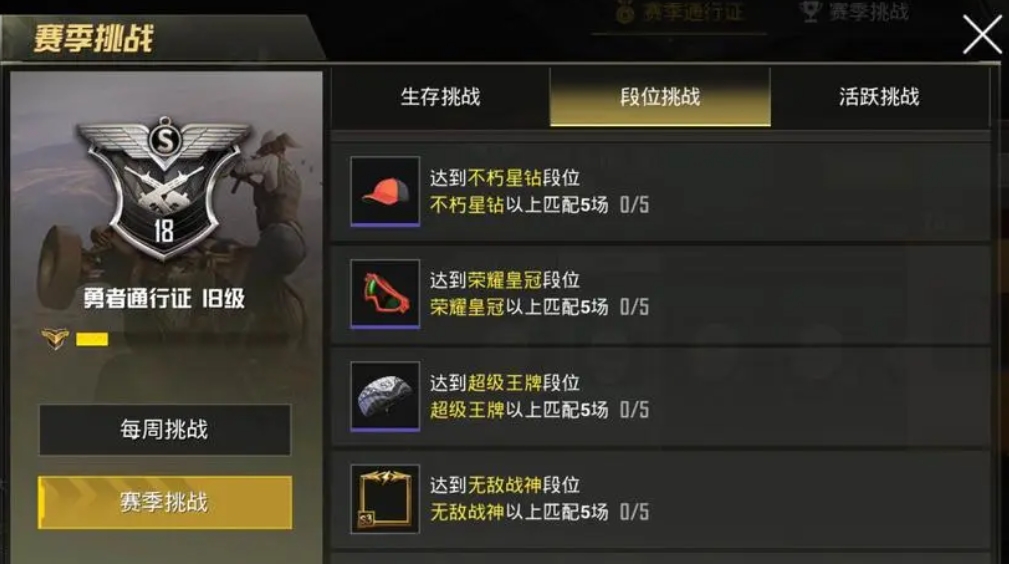Switch to the 生存挑战 tab

click(441, 97)
